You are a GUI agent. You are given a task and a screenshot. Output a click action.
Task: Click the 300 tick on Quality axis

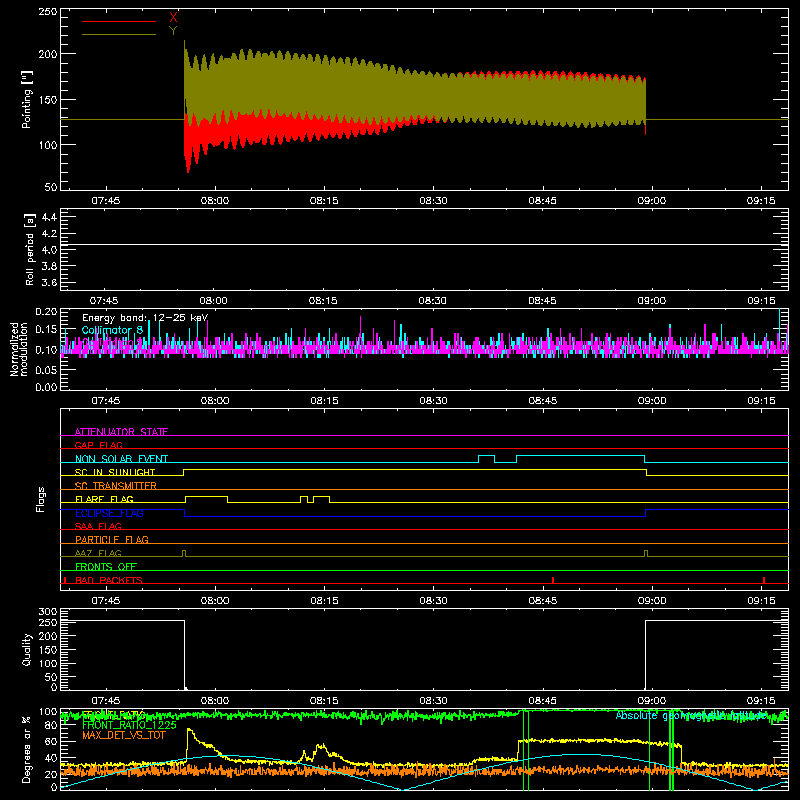coord(48,612)
